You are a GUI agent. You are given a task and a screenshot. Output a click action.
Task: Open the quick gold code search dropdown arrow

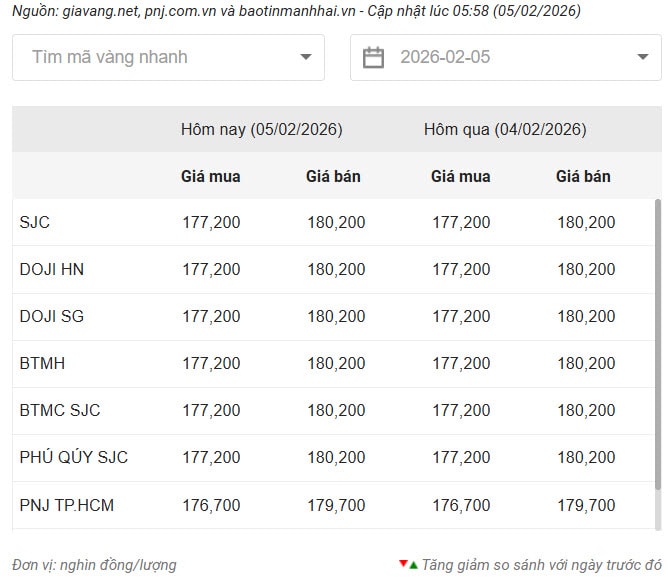point(306,57)
